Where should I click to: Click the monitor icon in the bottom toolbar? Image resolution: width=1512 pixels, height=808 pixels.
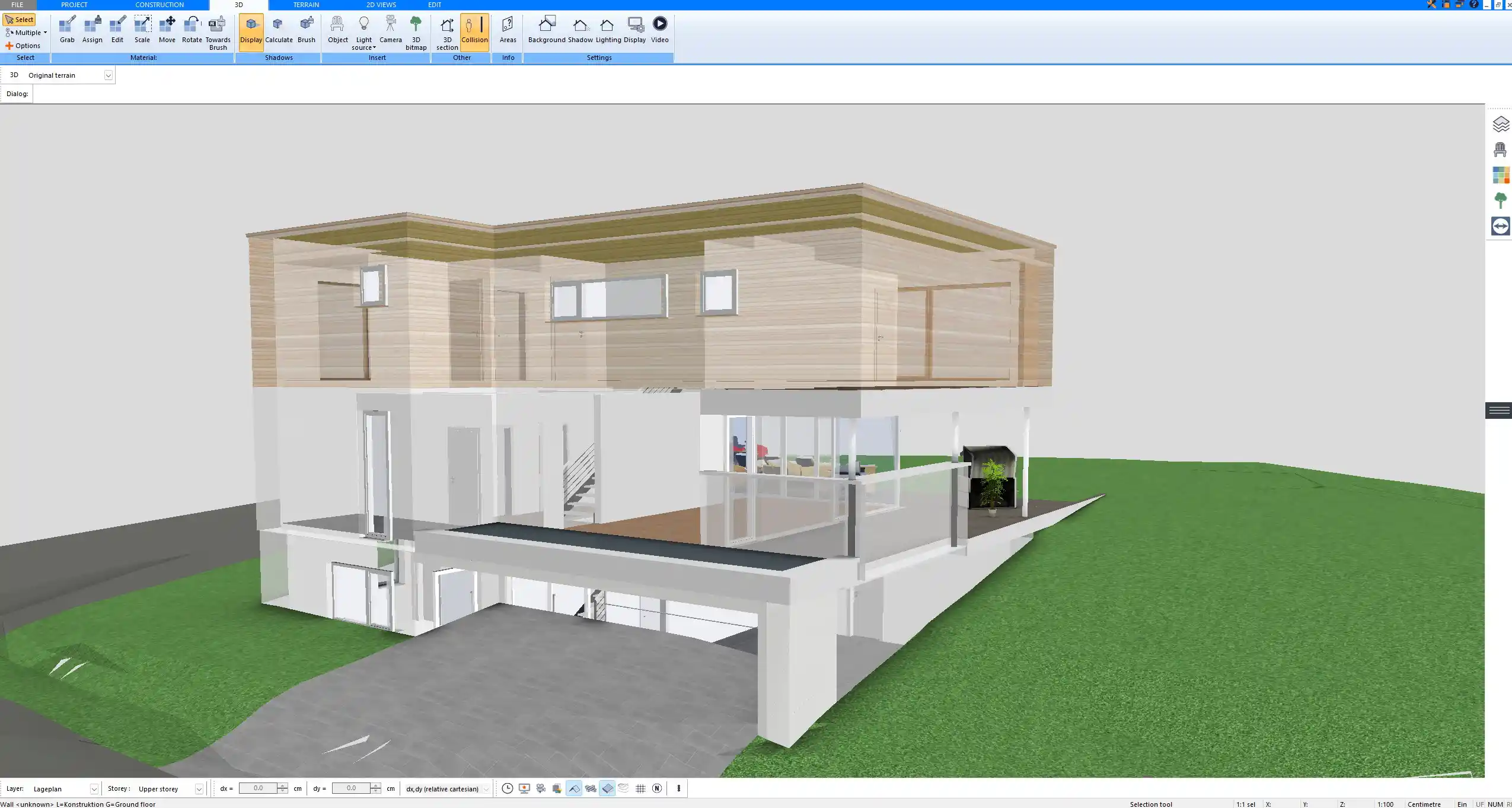tap(524, 788)
